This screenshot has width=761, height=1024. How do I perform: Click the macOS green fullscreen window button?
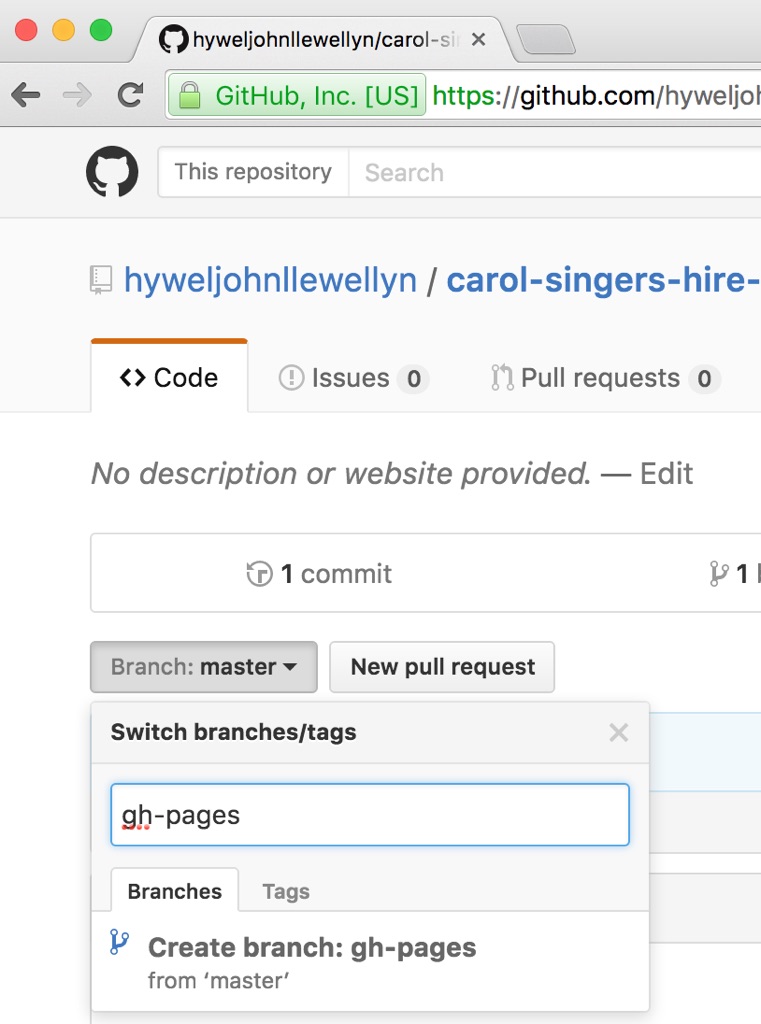point(101,30)
